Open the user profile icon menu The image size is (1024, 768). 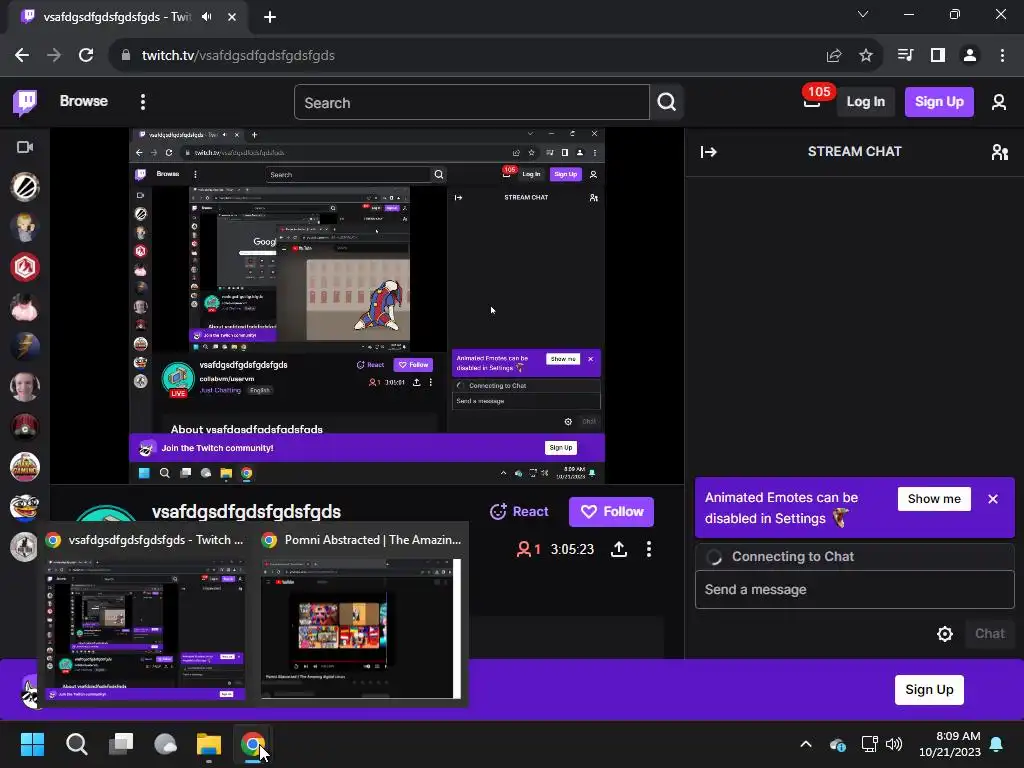(999, 102)
